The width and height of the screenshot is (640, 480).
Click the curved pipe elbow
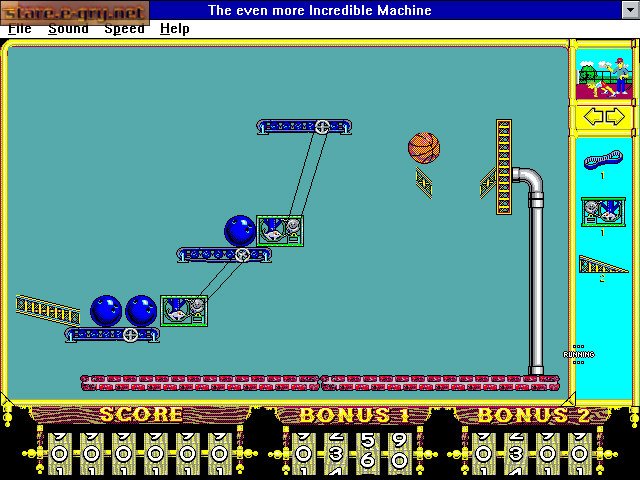coord(529,180)
